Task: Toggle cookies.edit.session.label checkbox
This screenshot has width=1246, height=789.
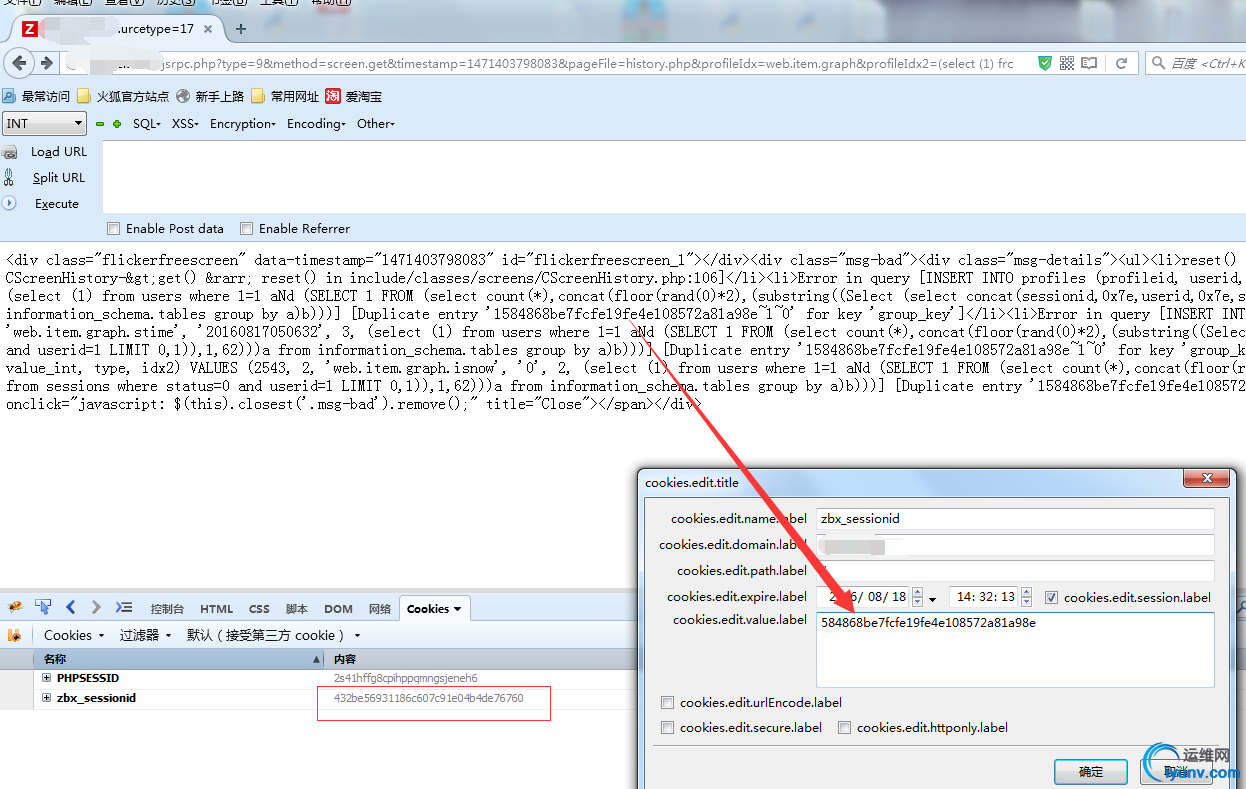Action: 1051,597
